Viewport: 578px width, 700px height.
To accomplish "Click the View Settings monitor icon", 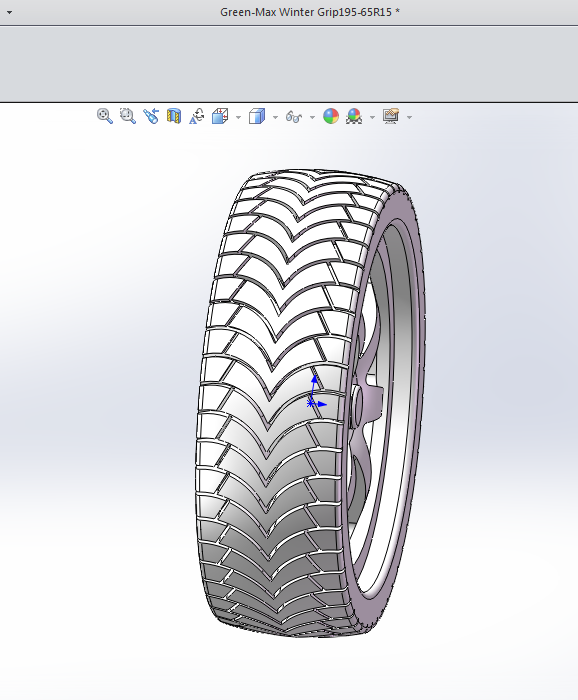I will 391,116.
